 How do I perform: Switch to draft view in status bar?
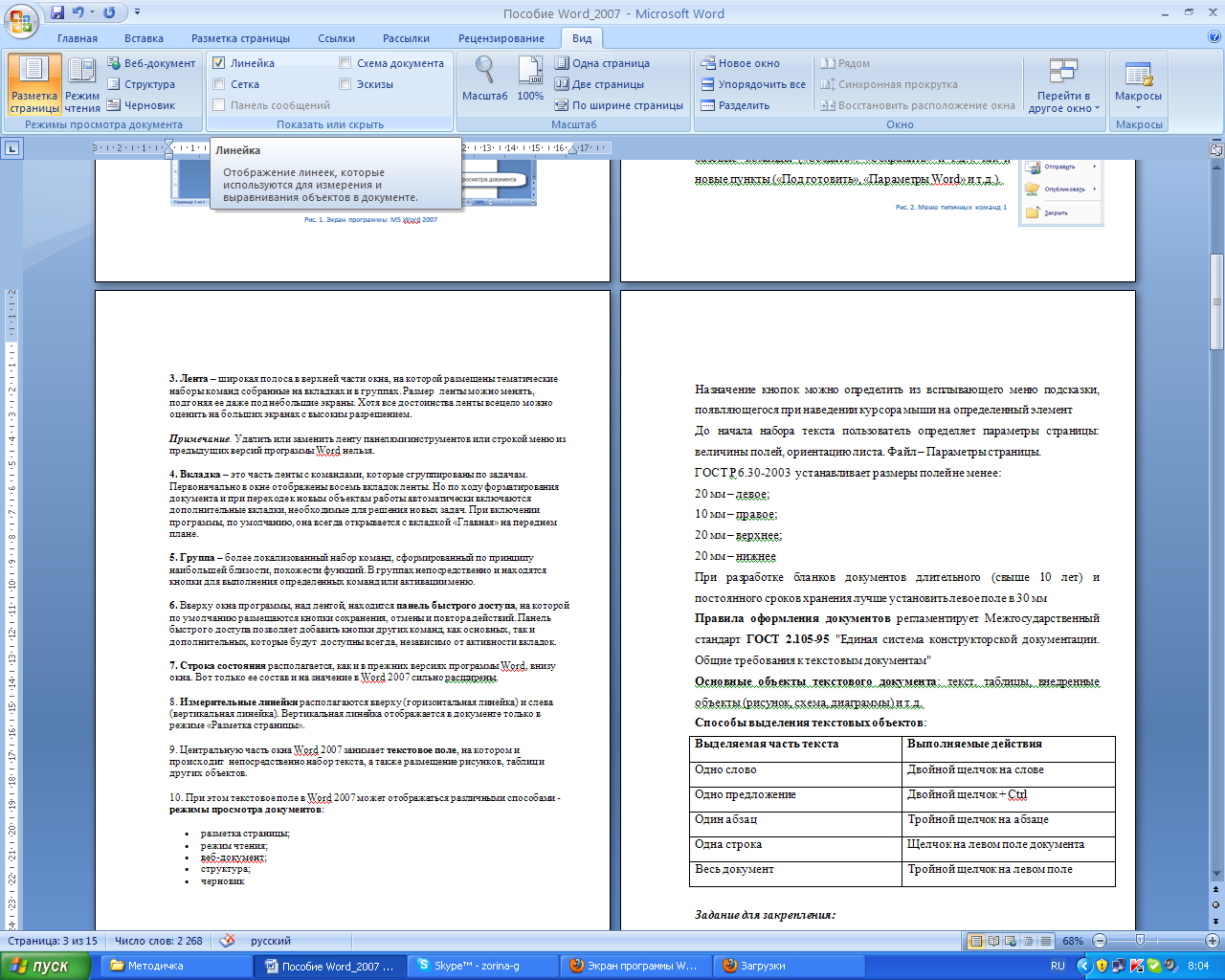(1046, 941)
